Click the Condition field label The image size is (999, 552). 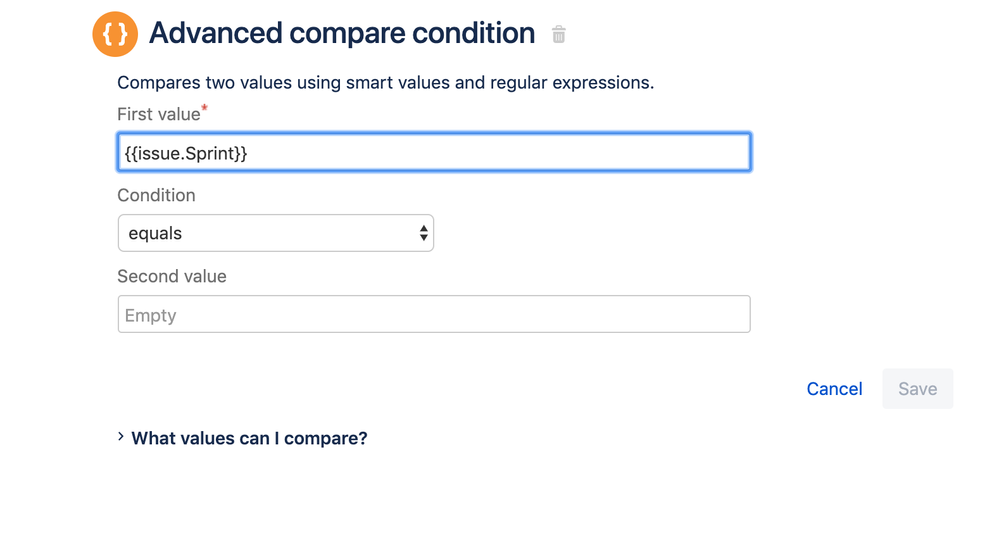click(156, 195)
